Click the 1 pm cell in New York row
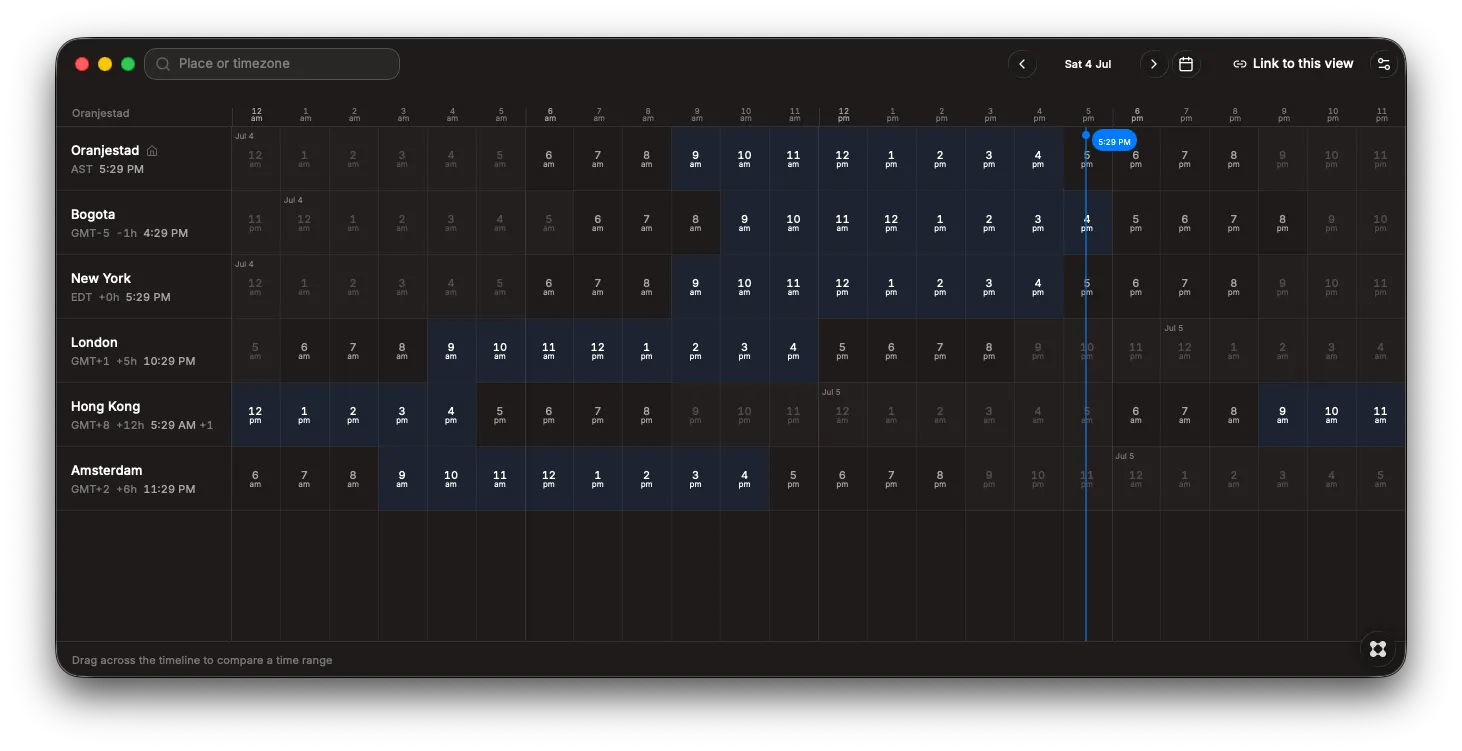 coord(891,287)
